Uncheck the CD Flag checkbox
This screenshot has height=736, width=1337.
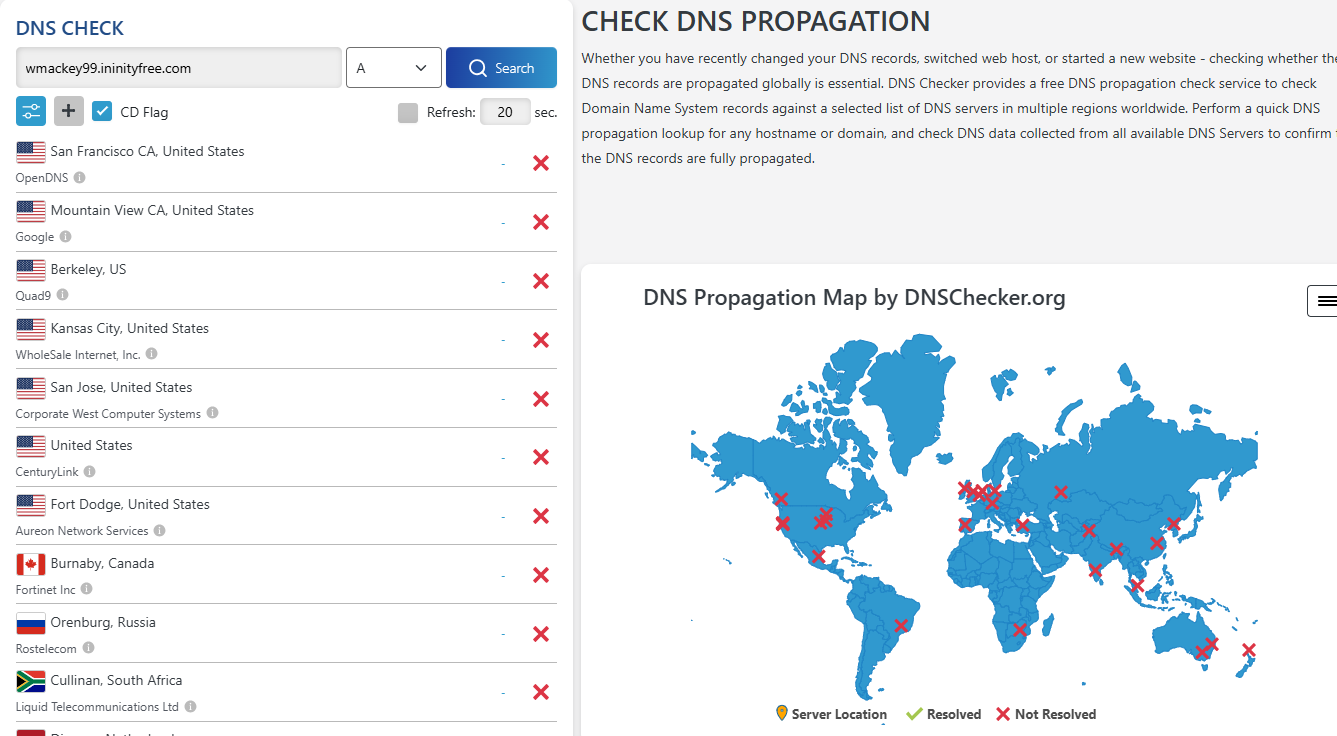(102, 112)
